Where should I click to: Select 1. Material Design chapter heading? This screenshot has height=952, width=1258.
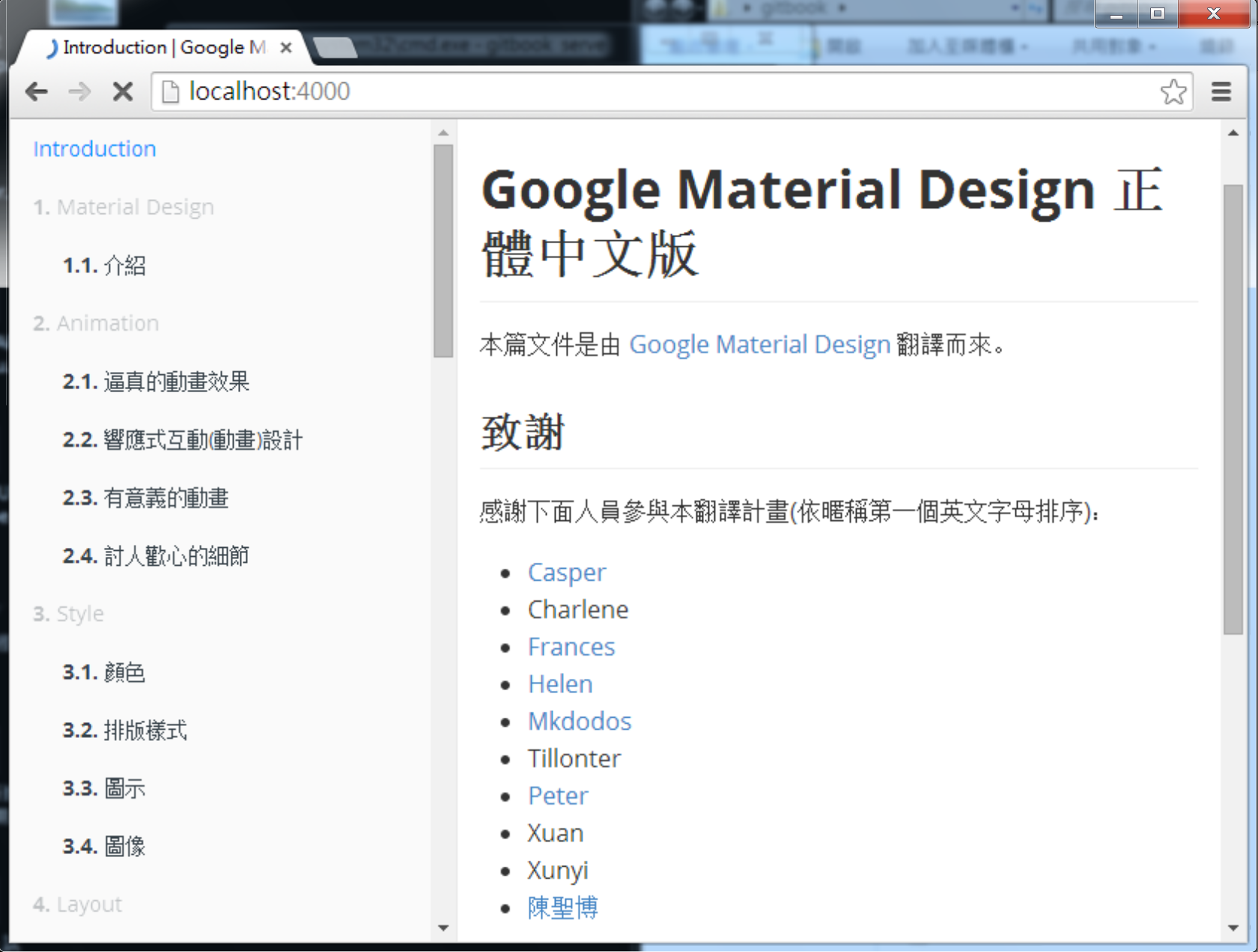[124, 207]
